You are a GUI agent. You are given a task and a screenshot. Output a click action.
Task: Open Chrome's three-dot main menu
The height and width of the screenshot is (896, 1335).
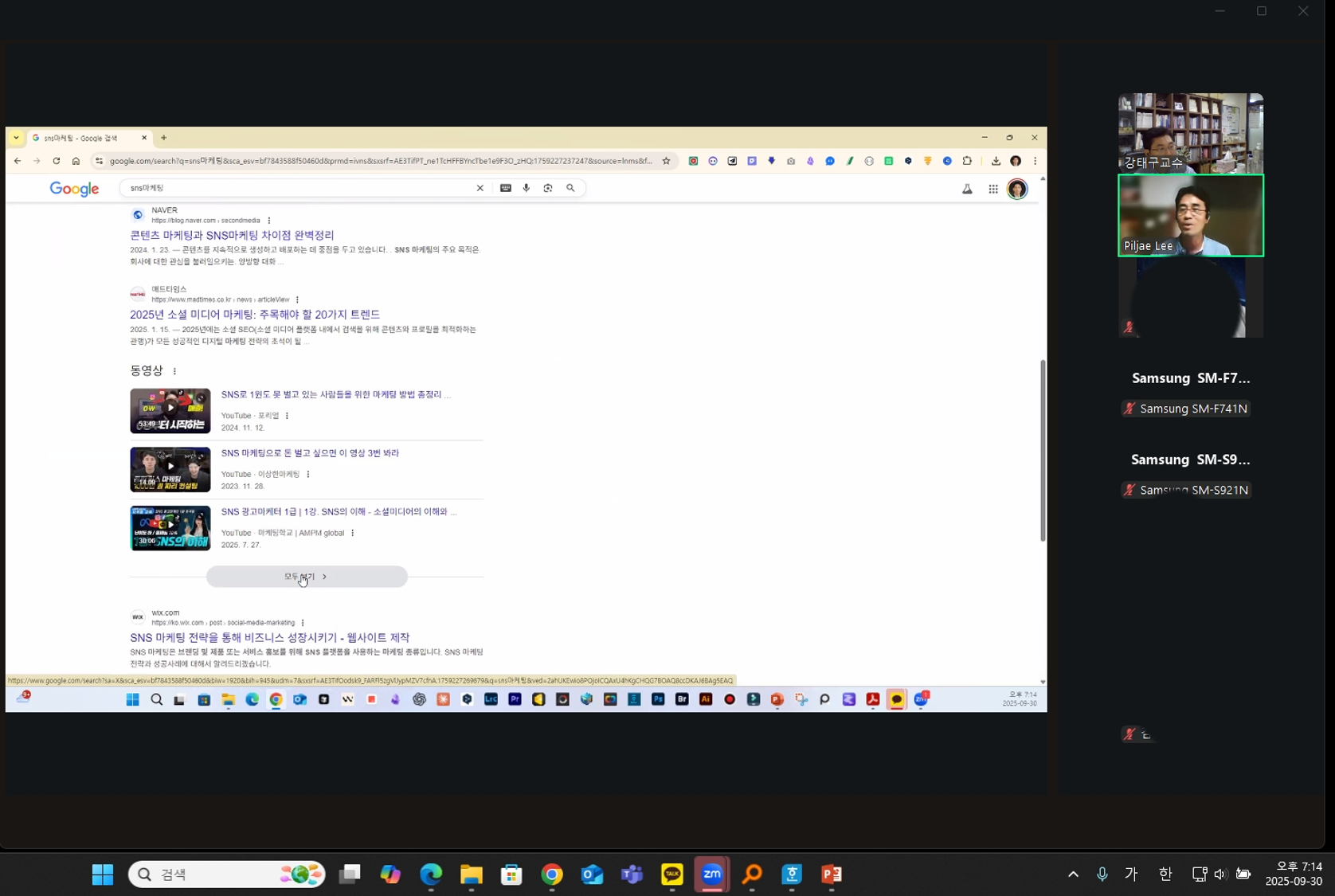pos(1035,161)
